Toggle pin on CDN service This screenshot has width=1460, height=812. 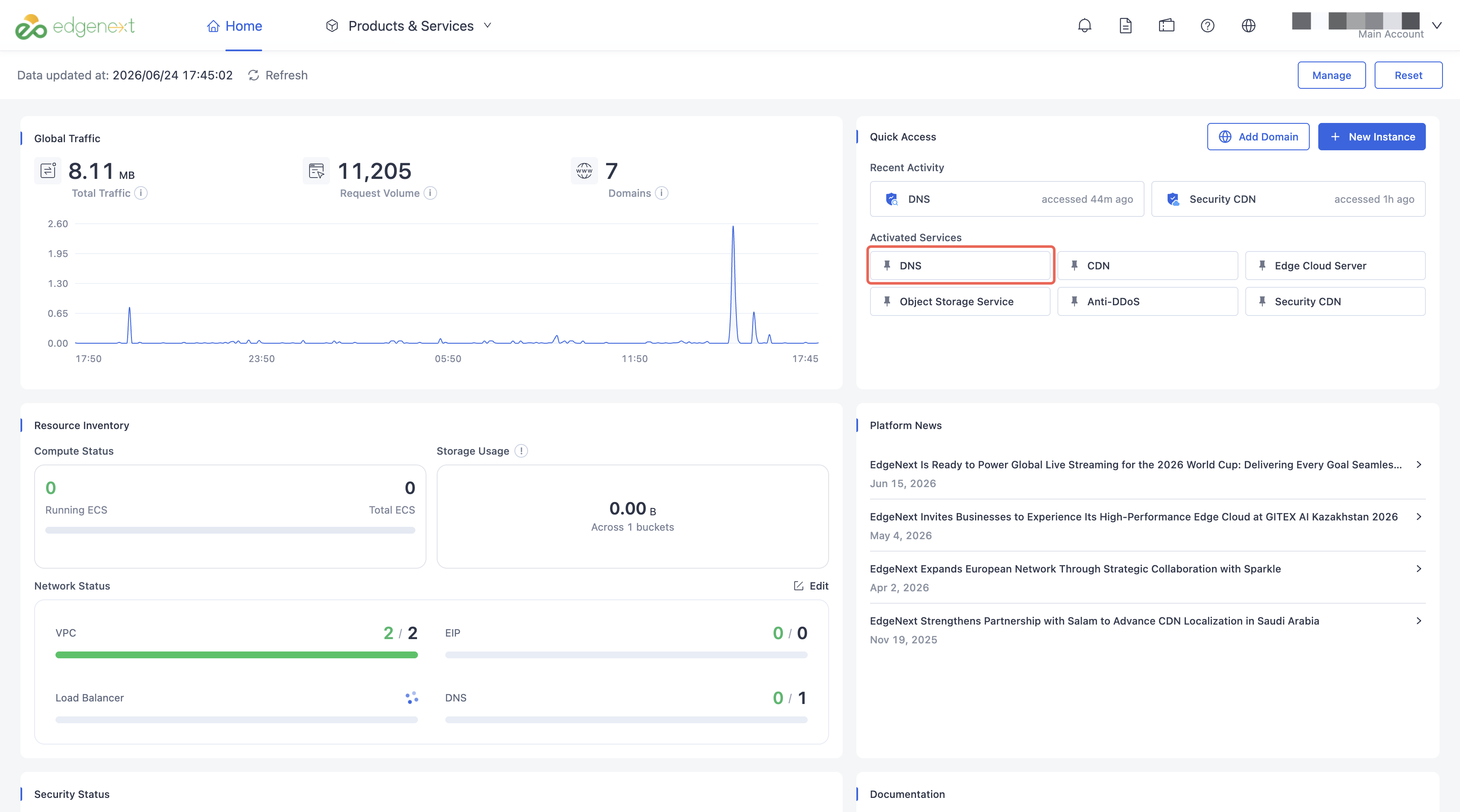1074,266
